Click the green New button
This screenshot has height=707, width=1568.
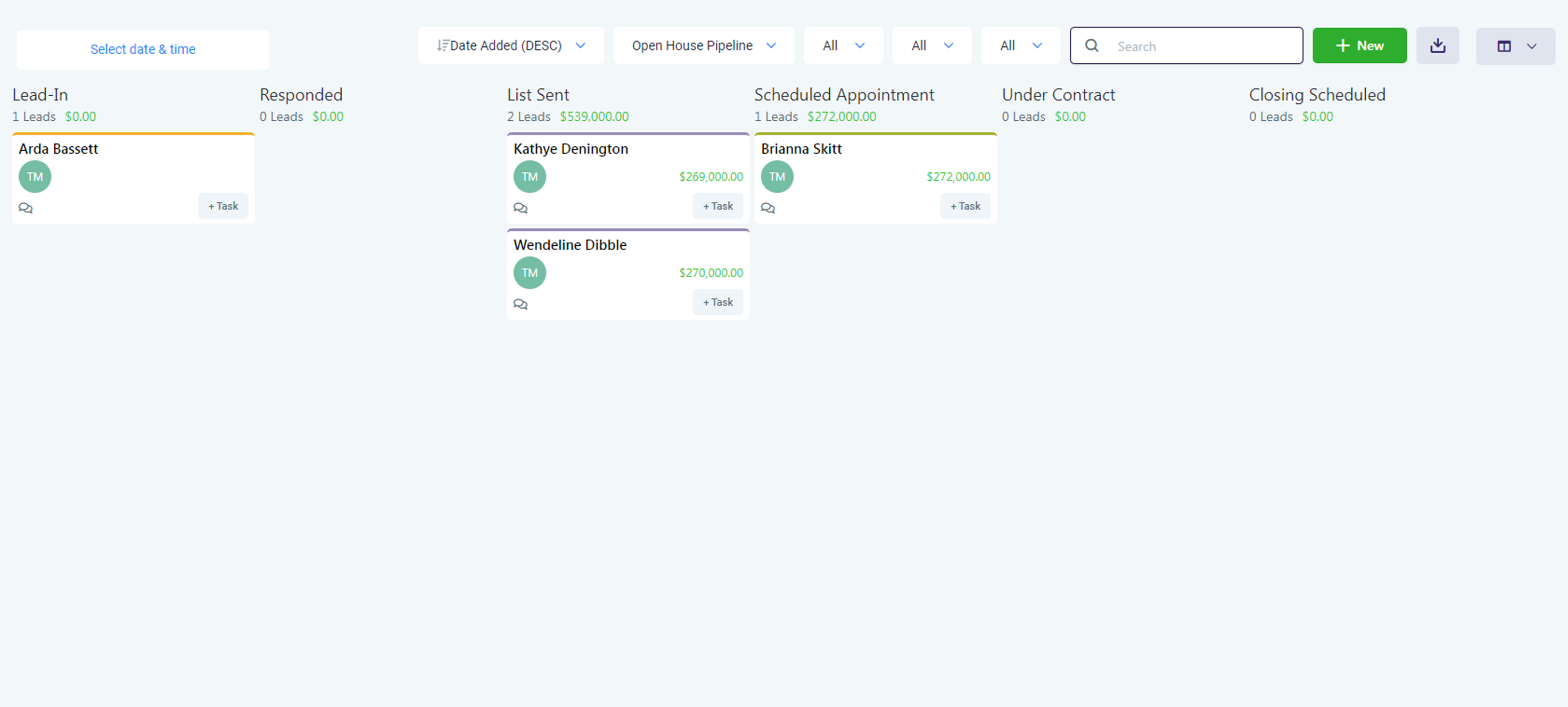pyautogui.click(x=1359, y=46)
